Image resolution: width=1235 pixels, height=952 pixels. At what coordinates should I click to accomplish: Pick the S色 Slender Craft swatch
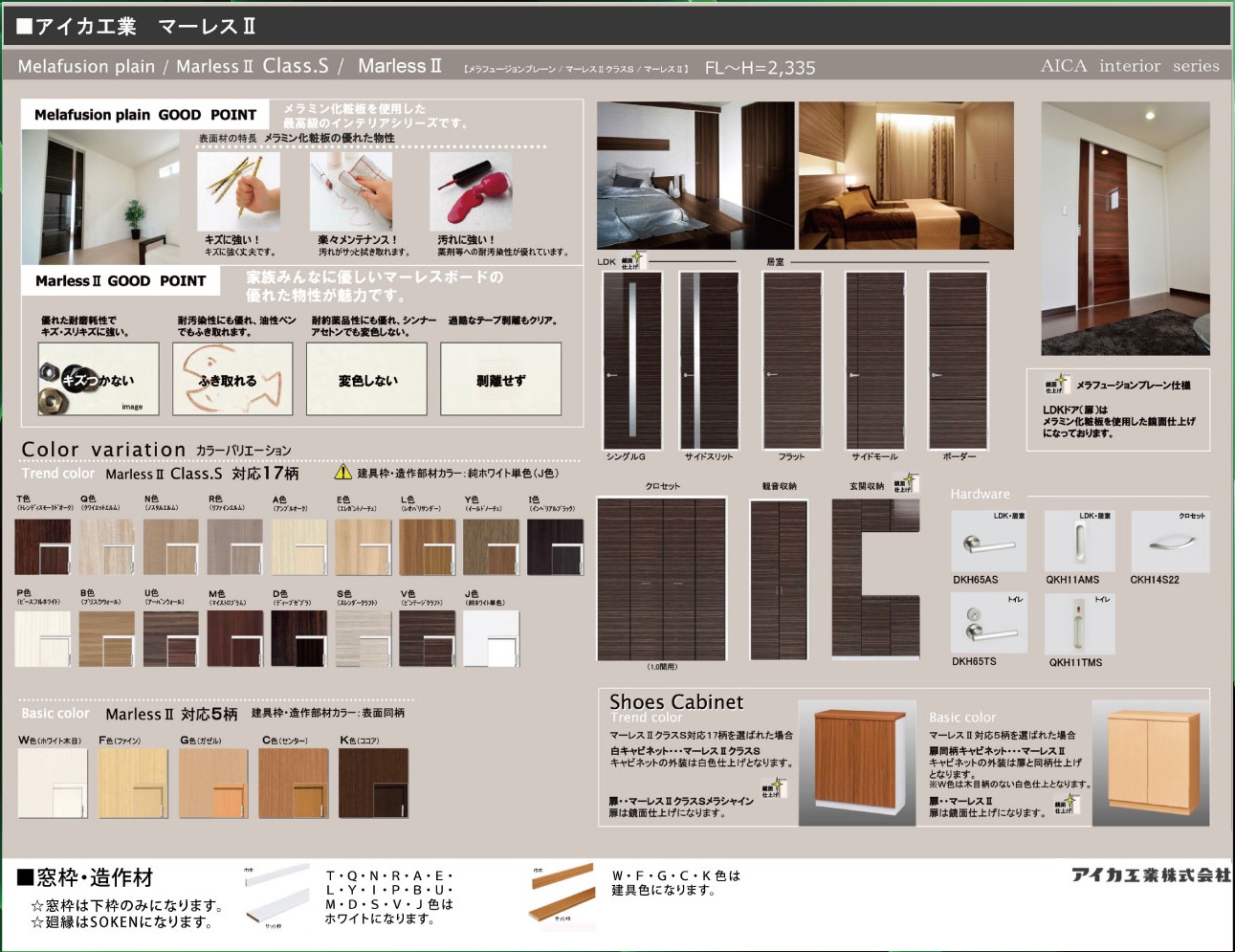click(x=363, y=638)
